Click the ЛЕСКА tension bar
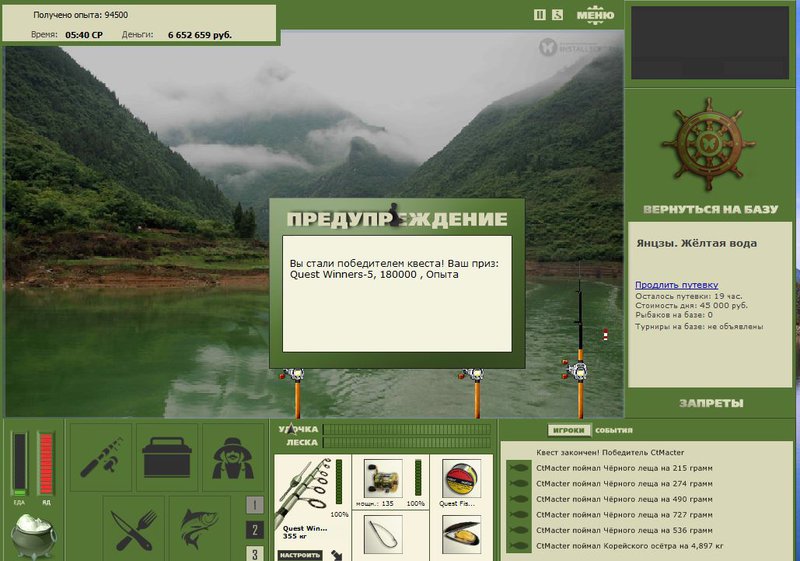The width and height of the screenshot is (800, 561). 407,442
